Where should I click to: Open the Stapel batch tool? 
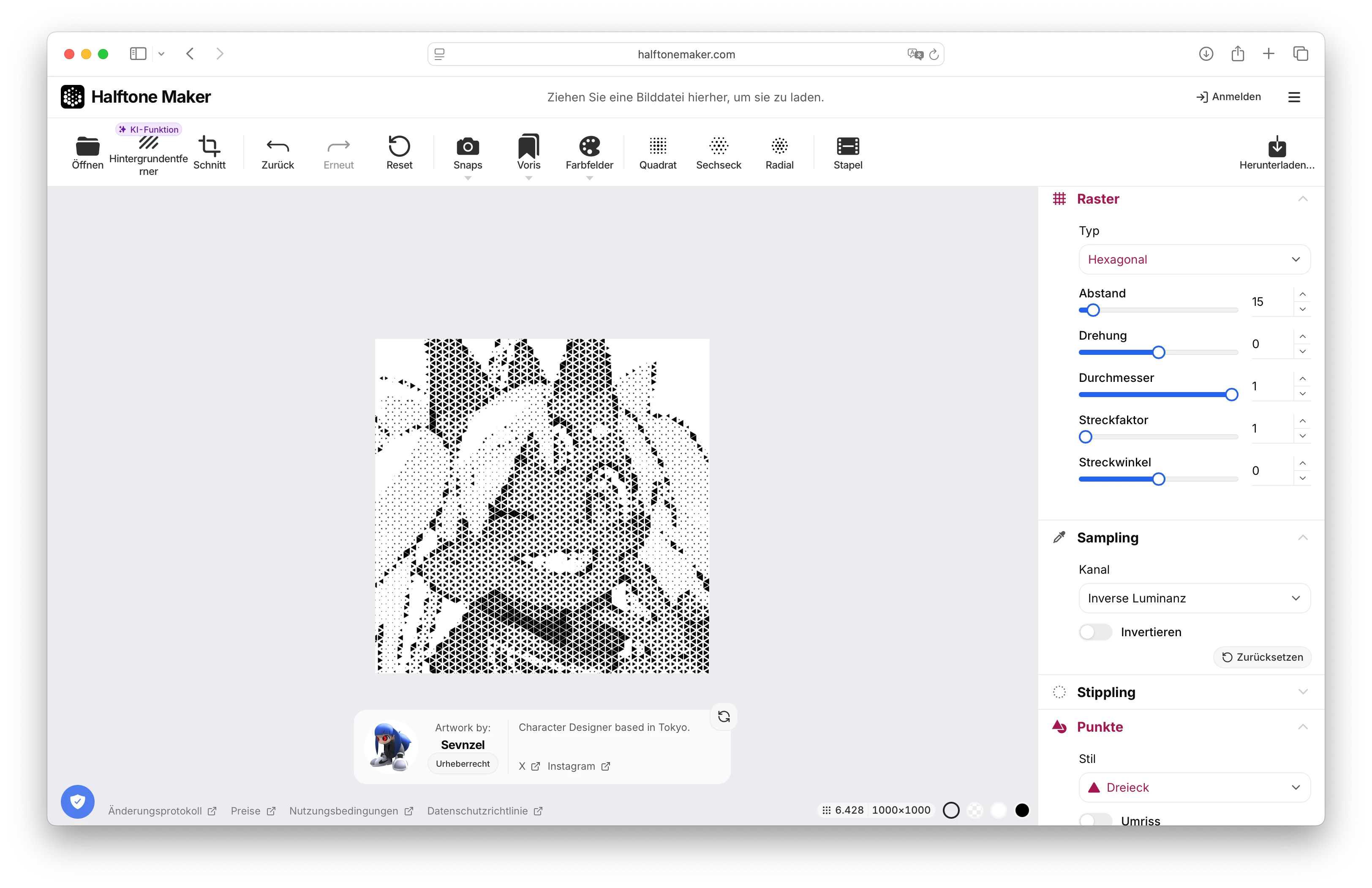(847, 147)
